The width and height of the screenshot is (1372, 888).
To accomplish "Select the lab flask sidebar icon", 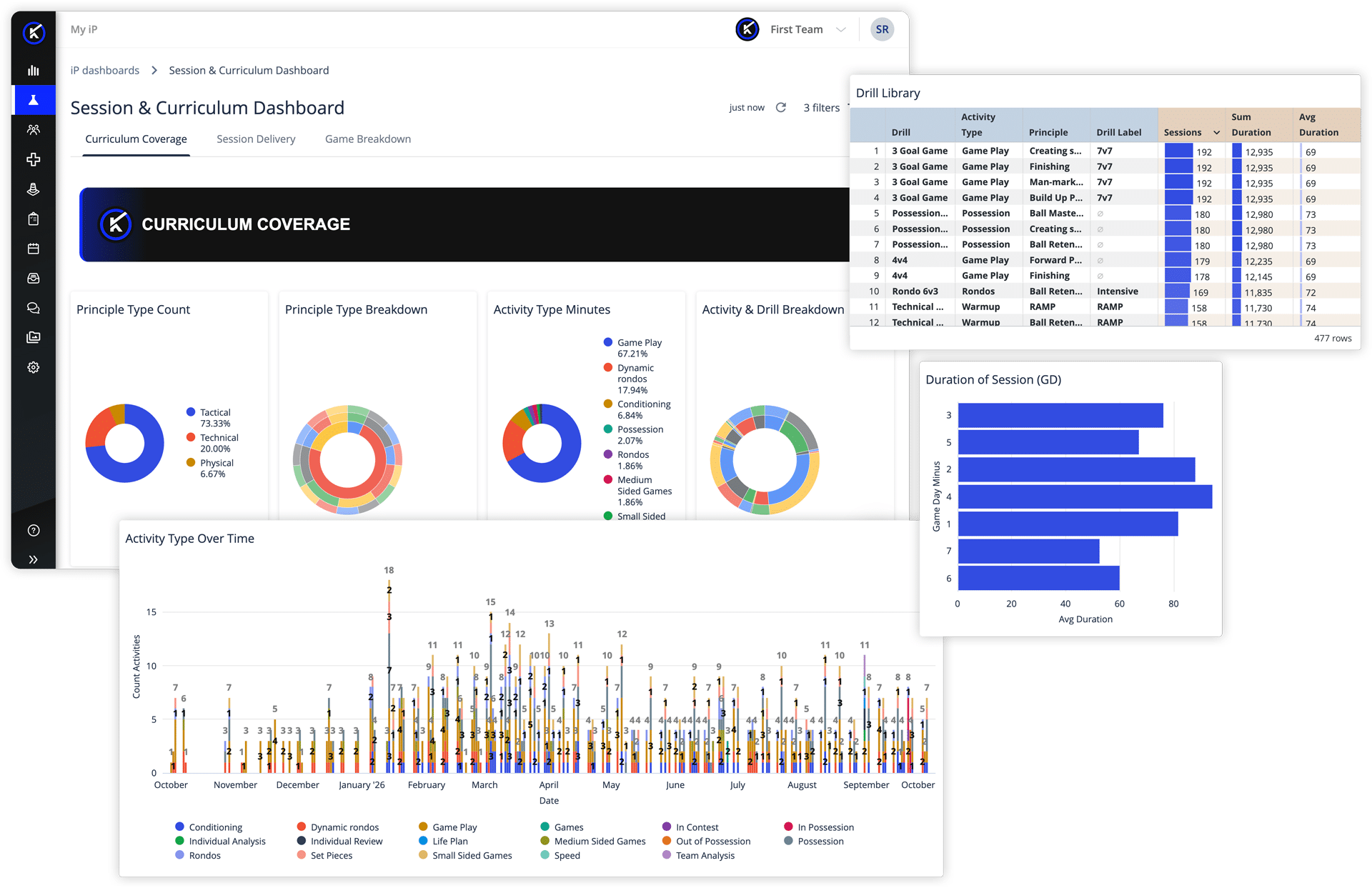I will (x=33, y=100).
